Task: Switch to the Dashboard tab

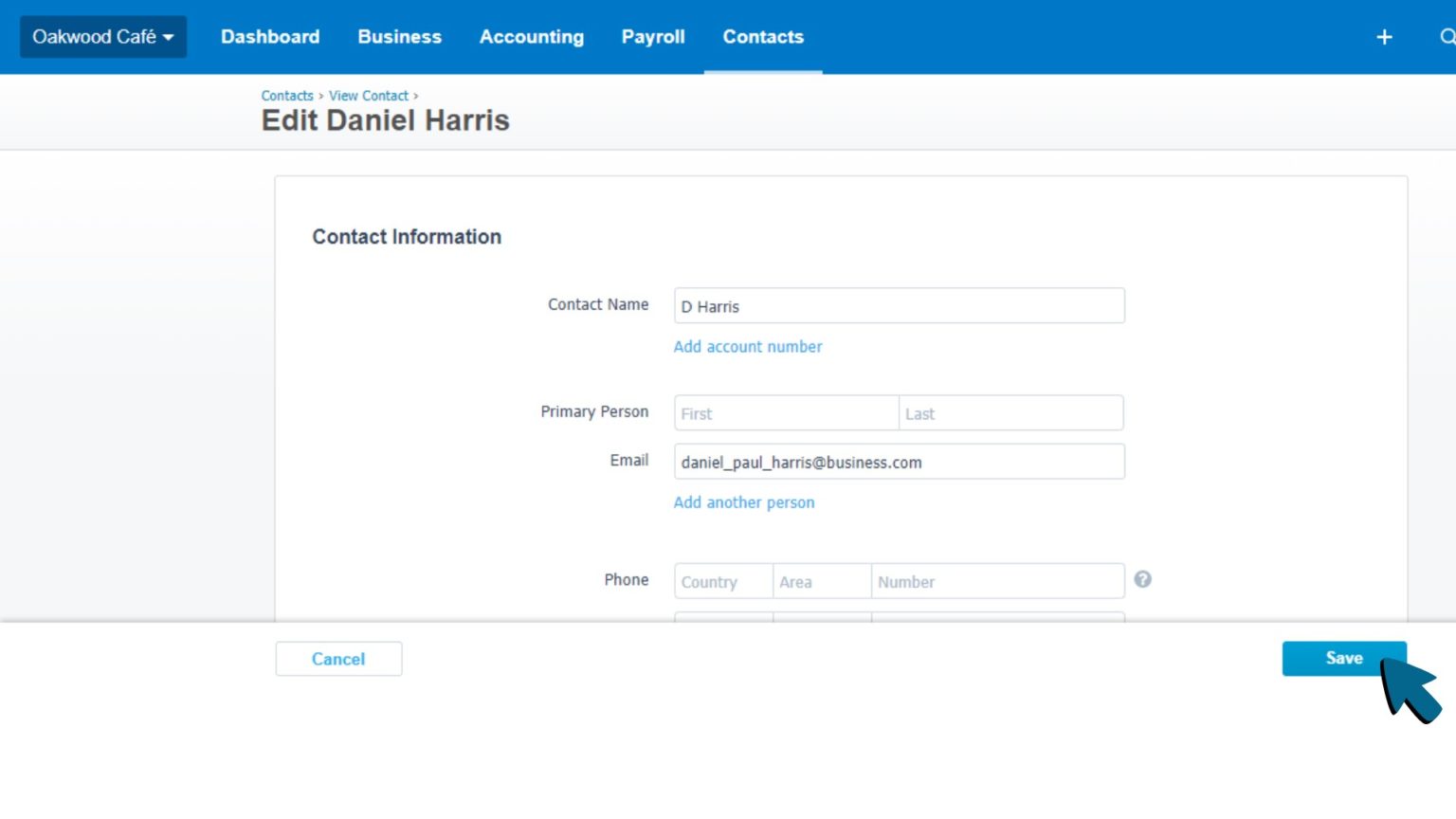Action: [x=270, y=37]
